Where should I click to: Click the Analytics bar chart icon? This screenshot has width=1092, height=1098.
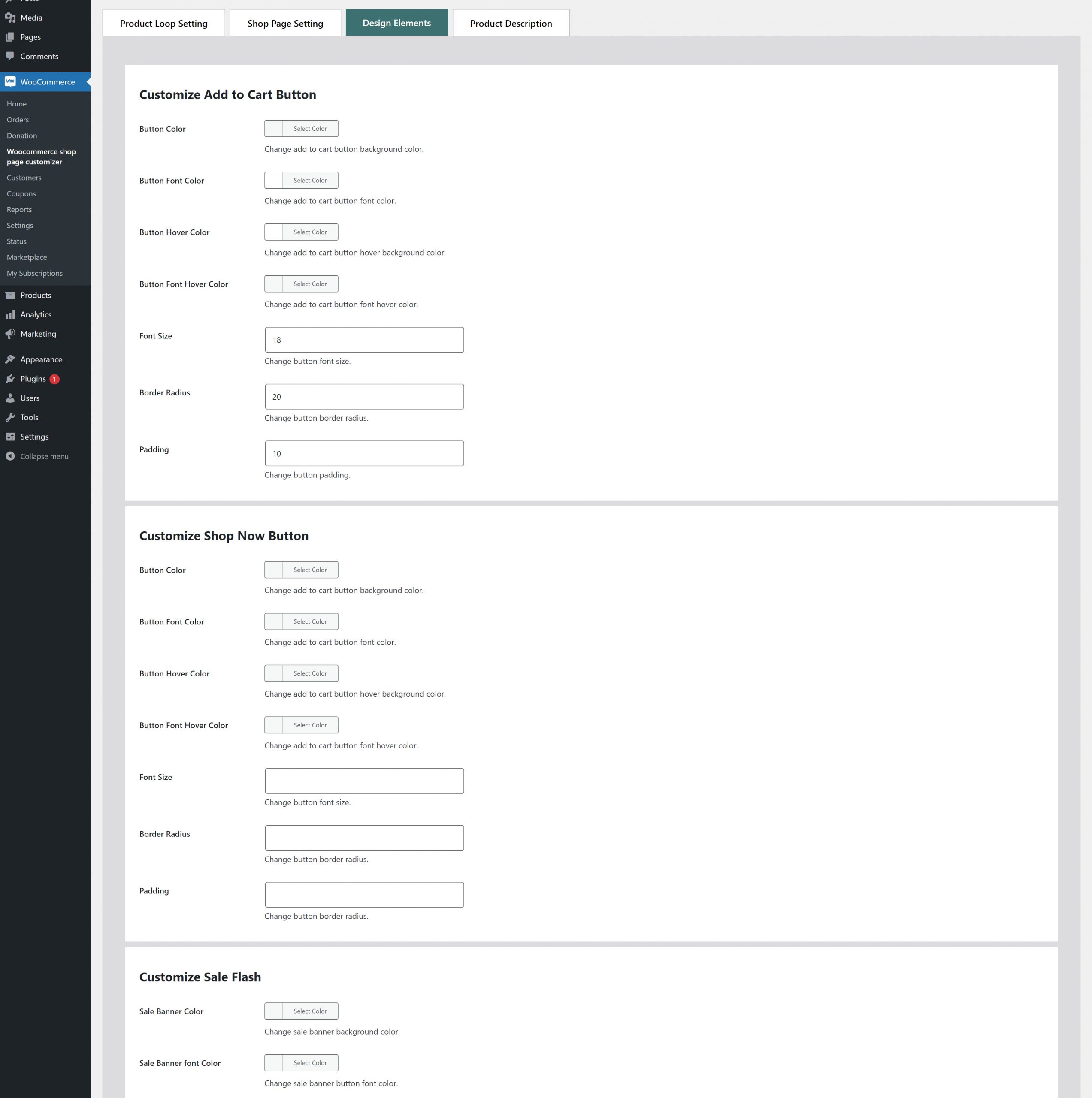click(x=10, y=314)
